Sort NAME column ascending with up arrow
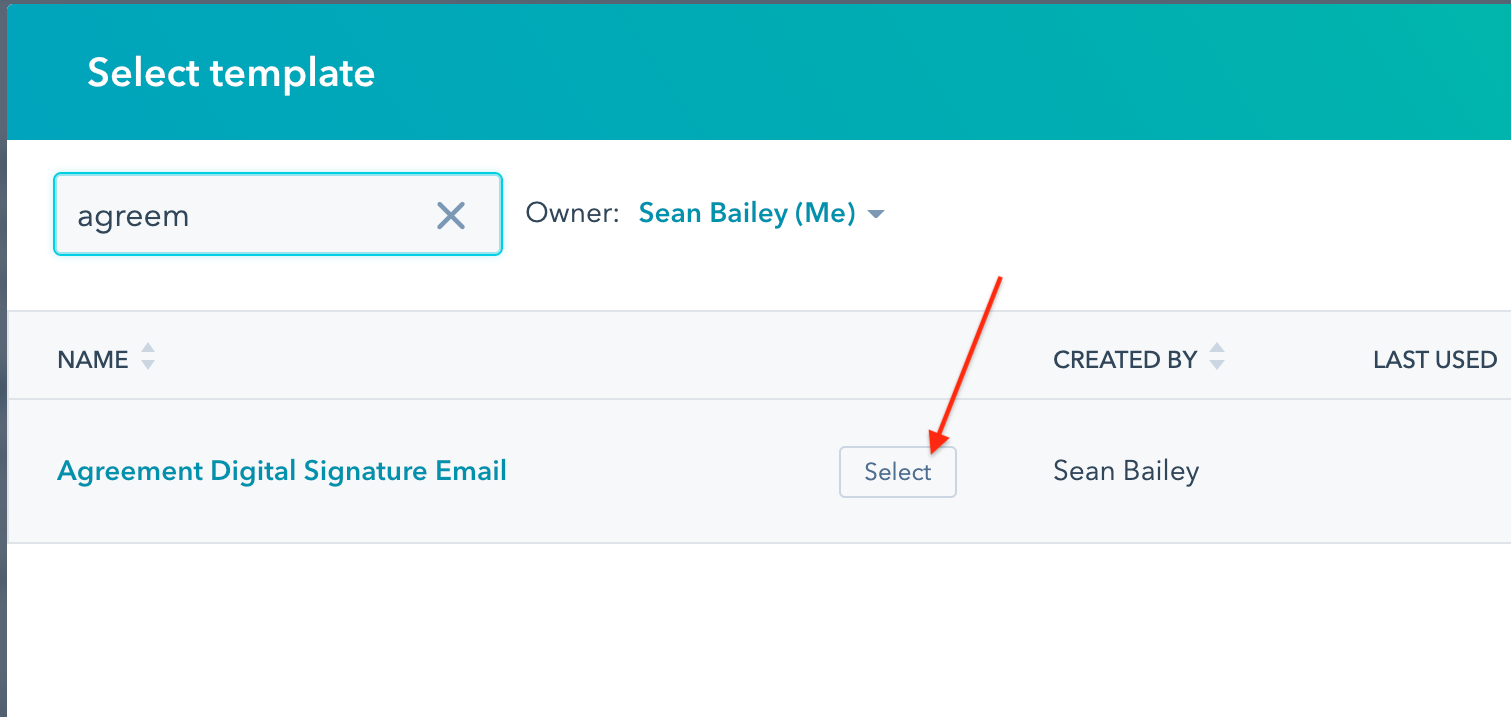 click(148, 349)
